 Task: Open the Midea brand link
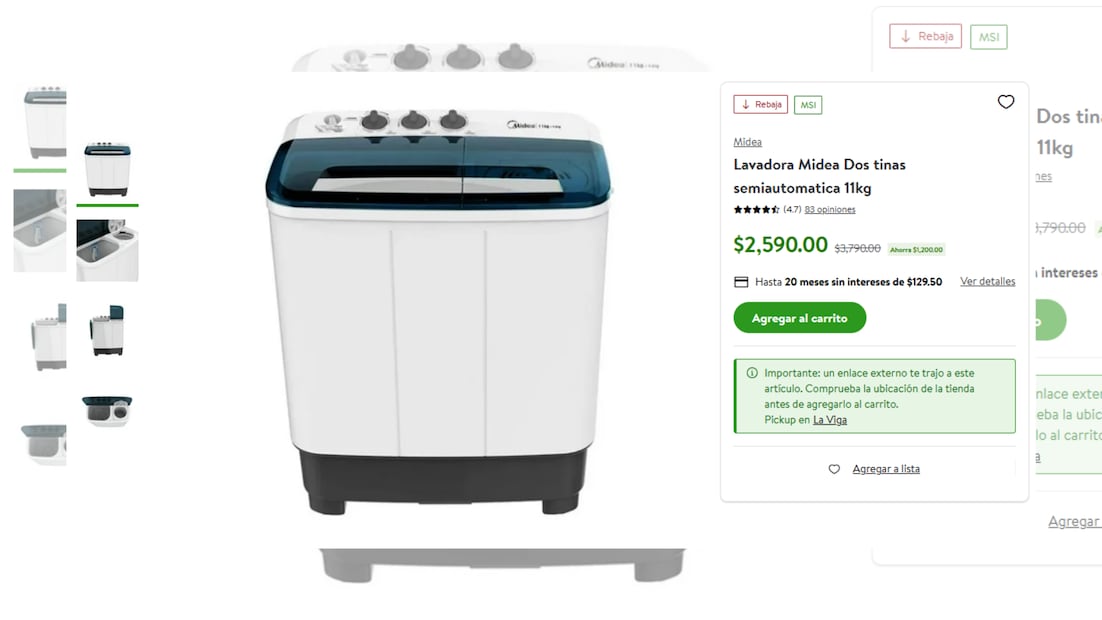[x=747, y=142]
